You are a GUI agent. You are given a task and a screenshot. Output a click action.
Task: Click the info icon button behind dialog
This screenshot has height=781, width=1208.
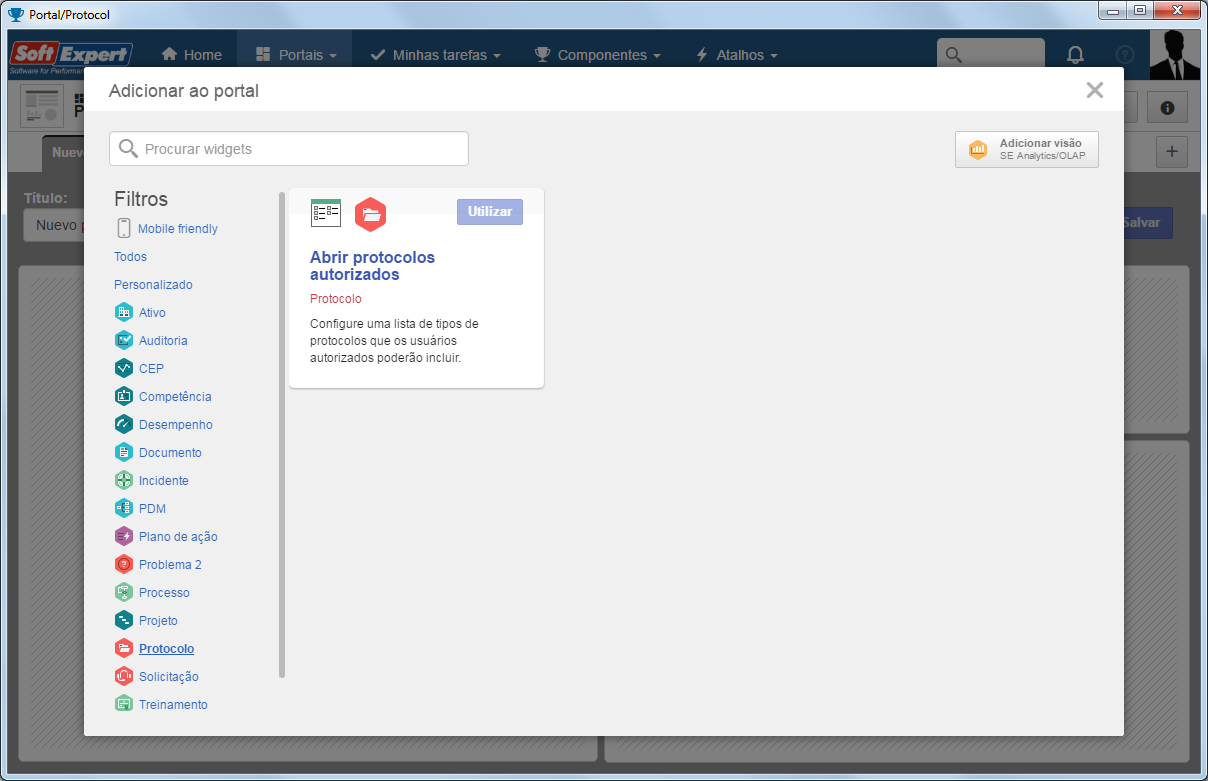1166,107
